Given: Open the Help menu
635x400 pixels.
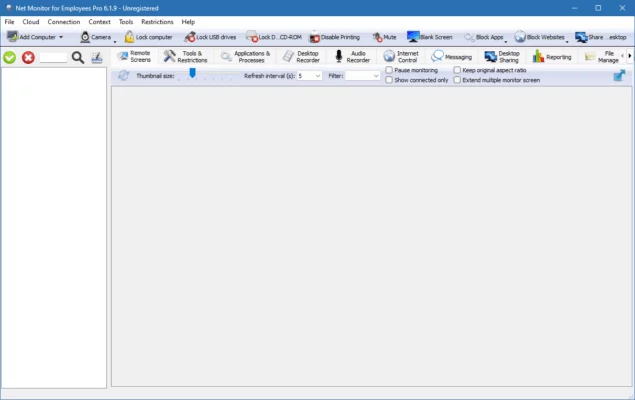Looking at the screenshot, I should point(188,22).
